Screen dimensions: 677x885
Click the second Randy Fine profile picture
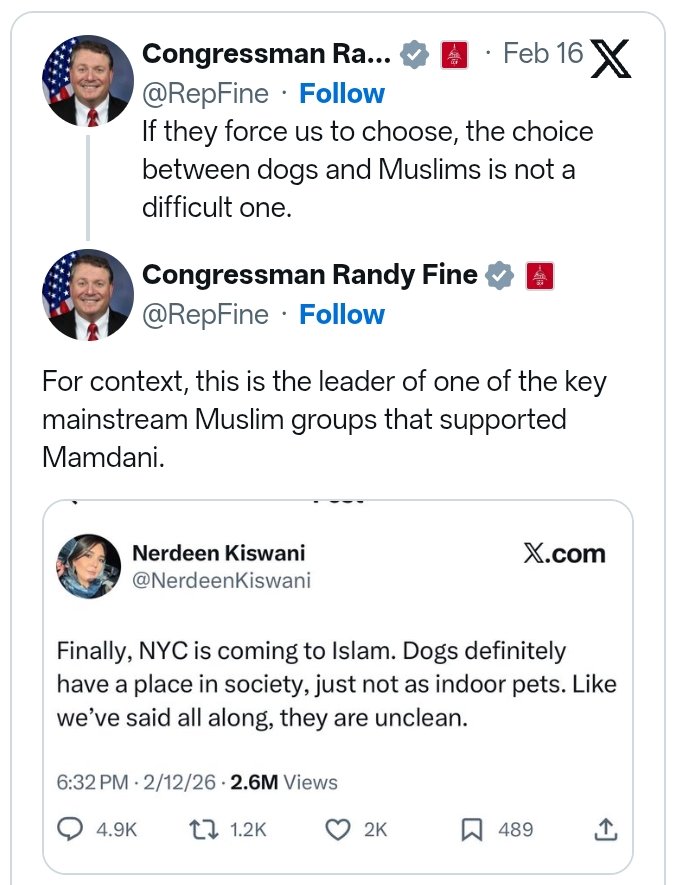pyautogui.click(x=88, y=295)
